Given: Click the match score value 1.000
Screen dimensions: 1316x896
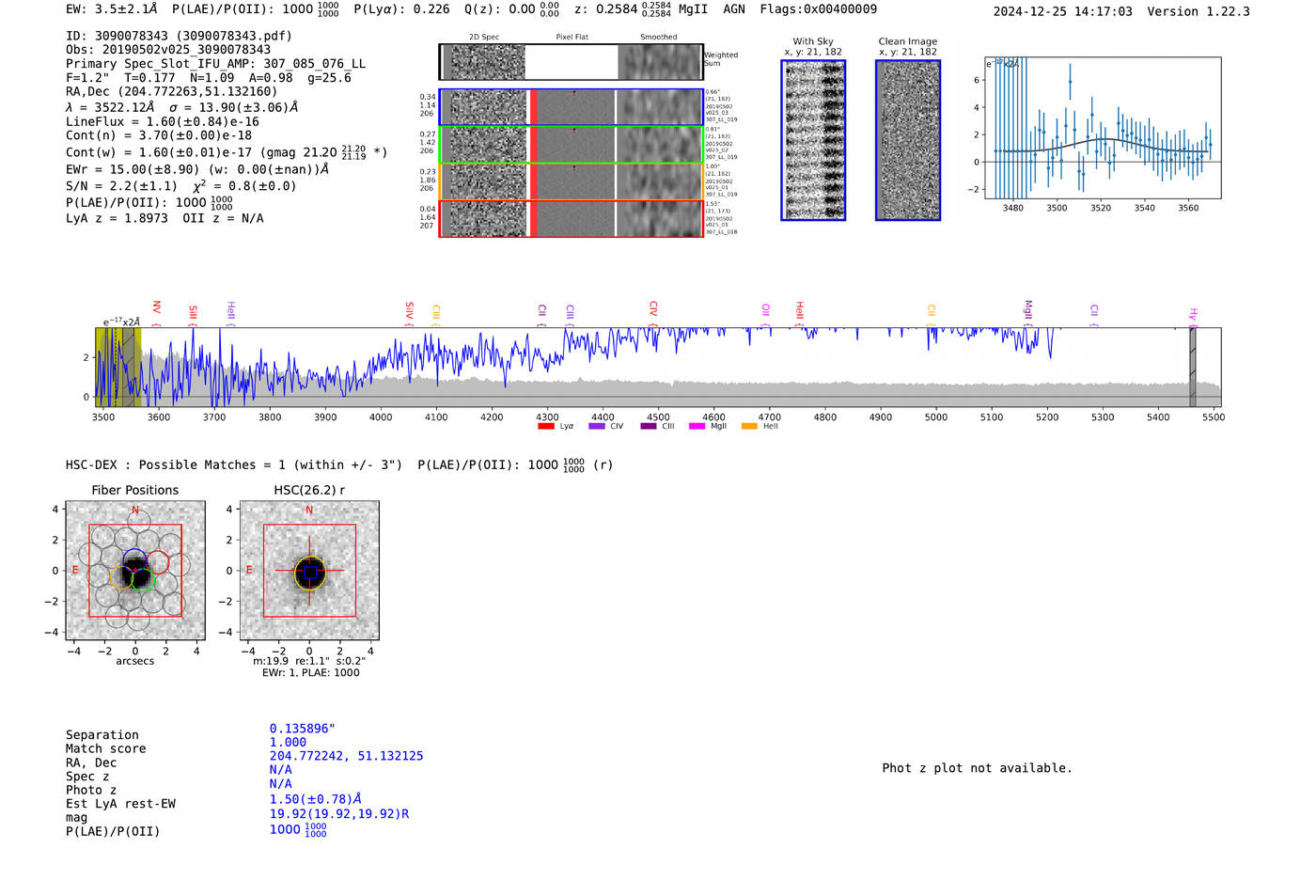Looking at the screenshot, I should click(x=288, y=743).
